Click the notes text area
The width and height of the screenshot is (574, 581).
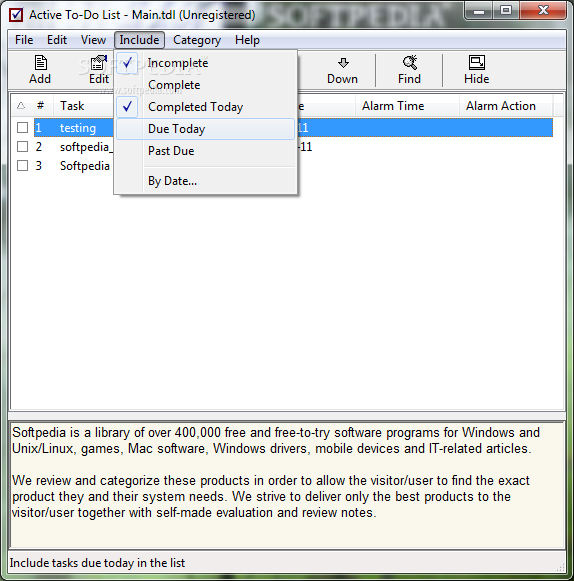pyautogui.click(x=287, y=485)
